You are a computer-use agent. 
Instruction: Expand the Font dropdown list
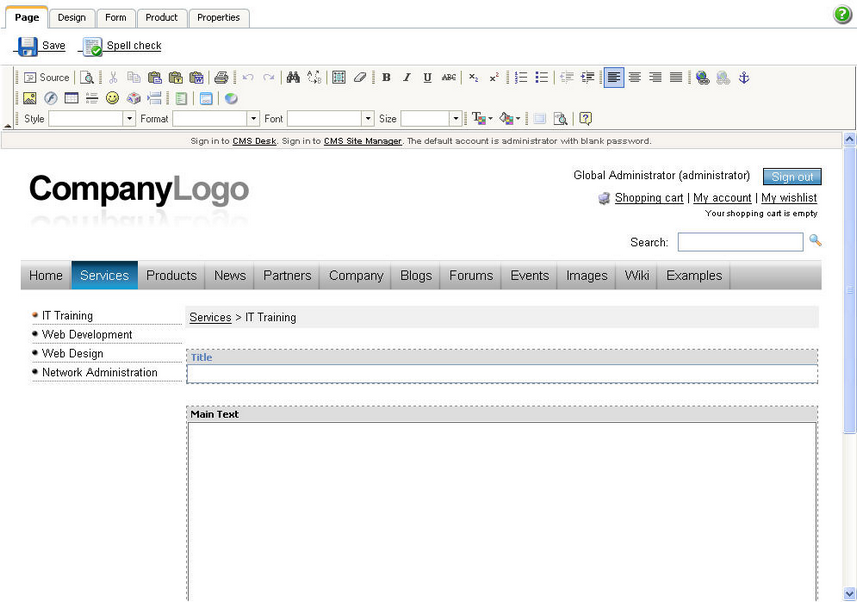pos(330,119)
